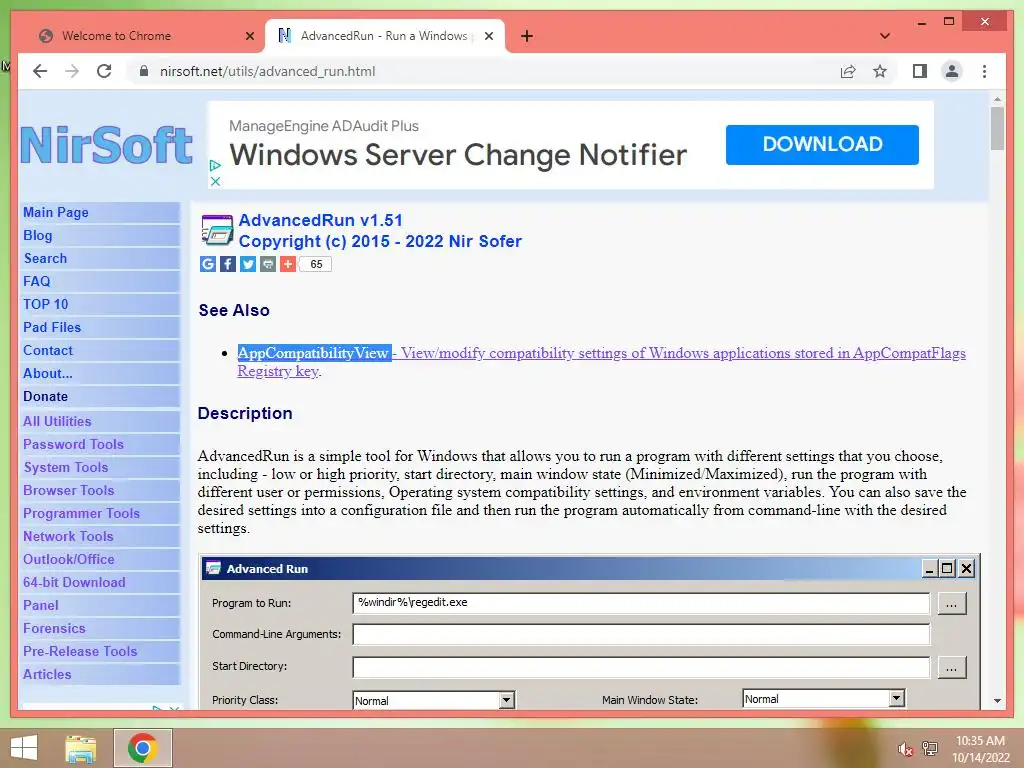Open the Main Window State dropdown
The height and width of the screenshot is (768, 1024).
coord(823,699)
